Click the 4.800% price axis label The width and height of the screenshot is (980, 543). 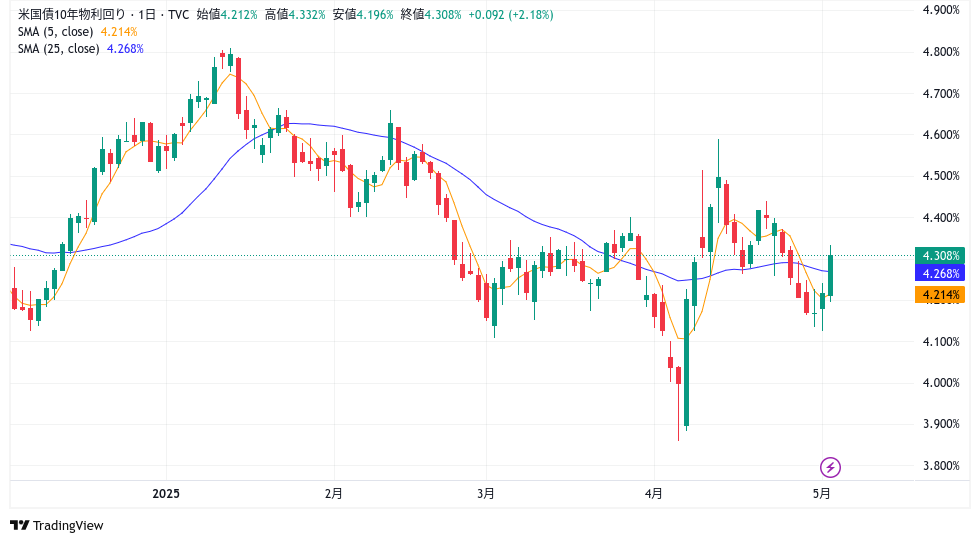pos(941,52)
